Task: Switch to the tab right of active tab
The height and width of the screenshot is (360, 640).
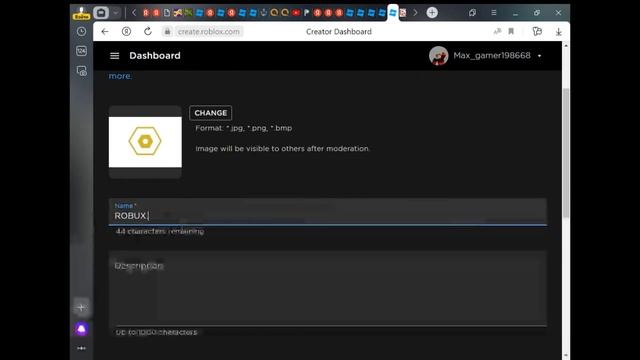Action: (x=403, y=13)
